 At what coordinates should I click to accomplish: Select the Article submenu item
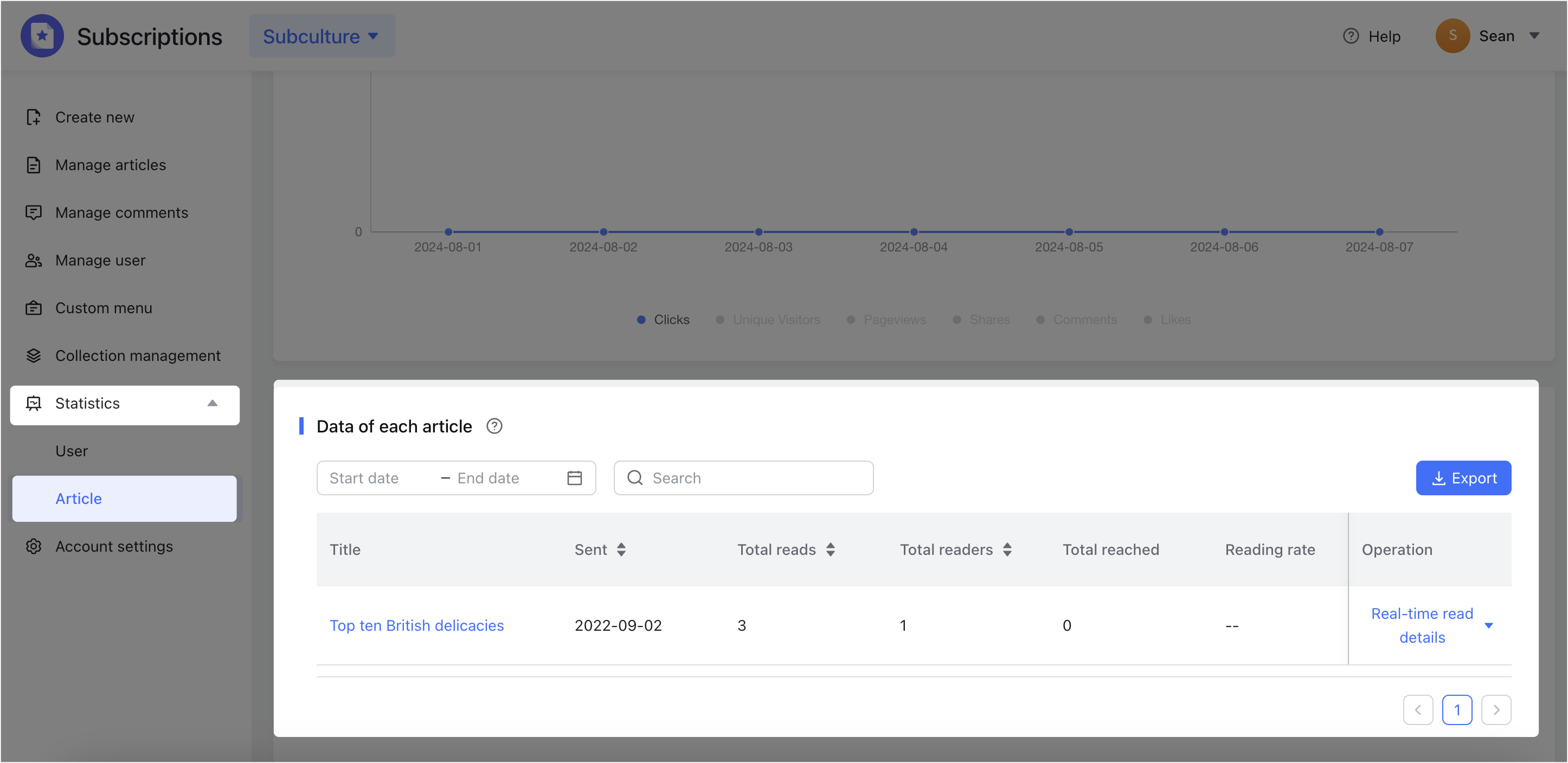(x=124, y=499)
